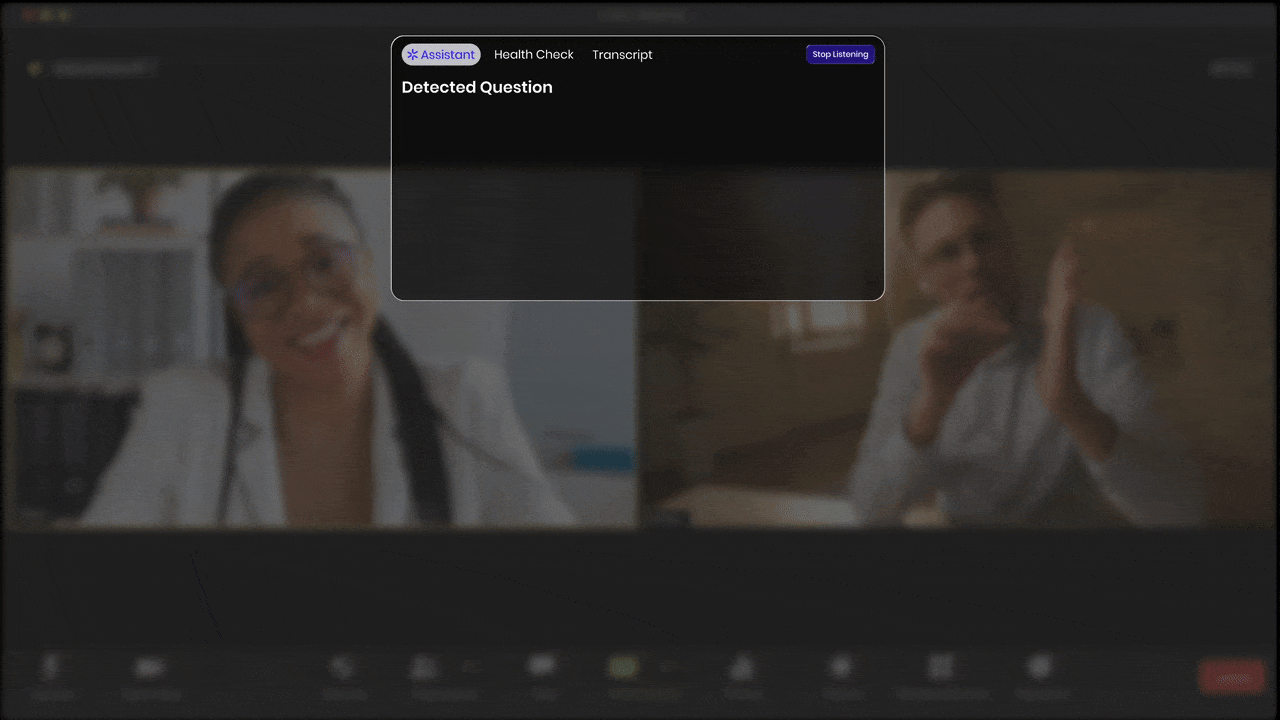Click the Assistant sparkle icon
The width and height of the screenshot is (1280, 720).
coord(412,55)
